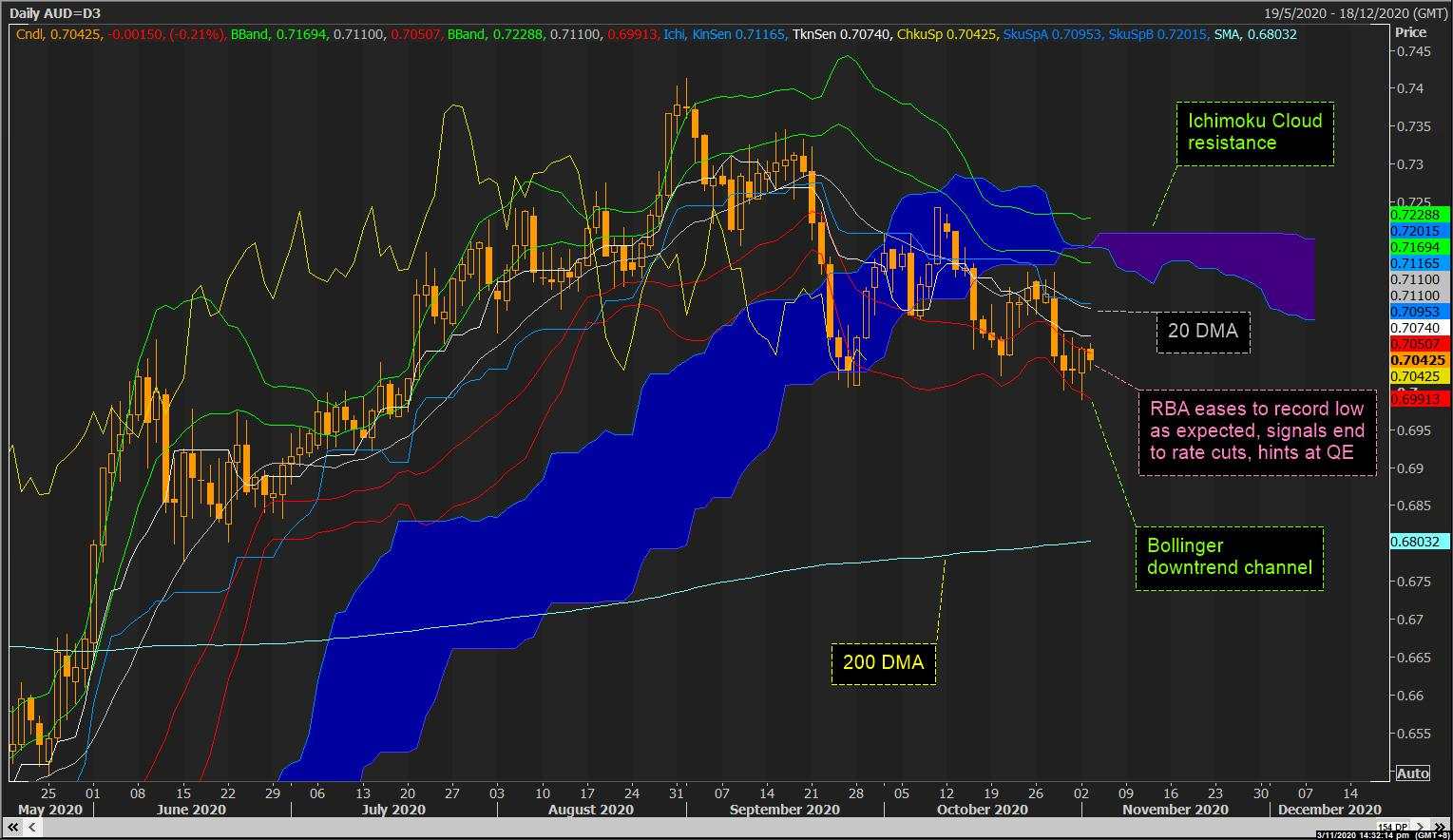The width and height of the screenshot is (1453, 840).
Task: Click the October 2020 time axis label
Action: [x=982, y=810]
